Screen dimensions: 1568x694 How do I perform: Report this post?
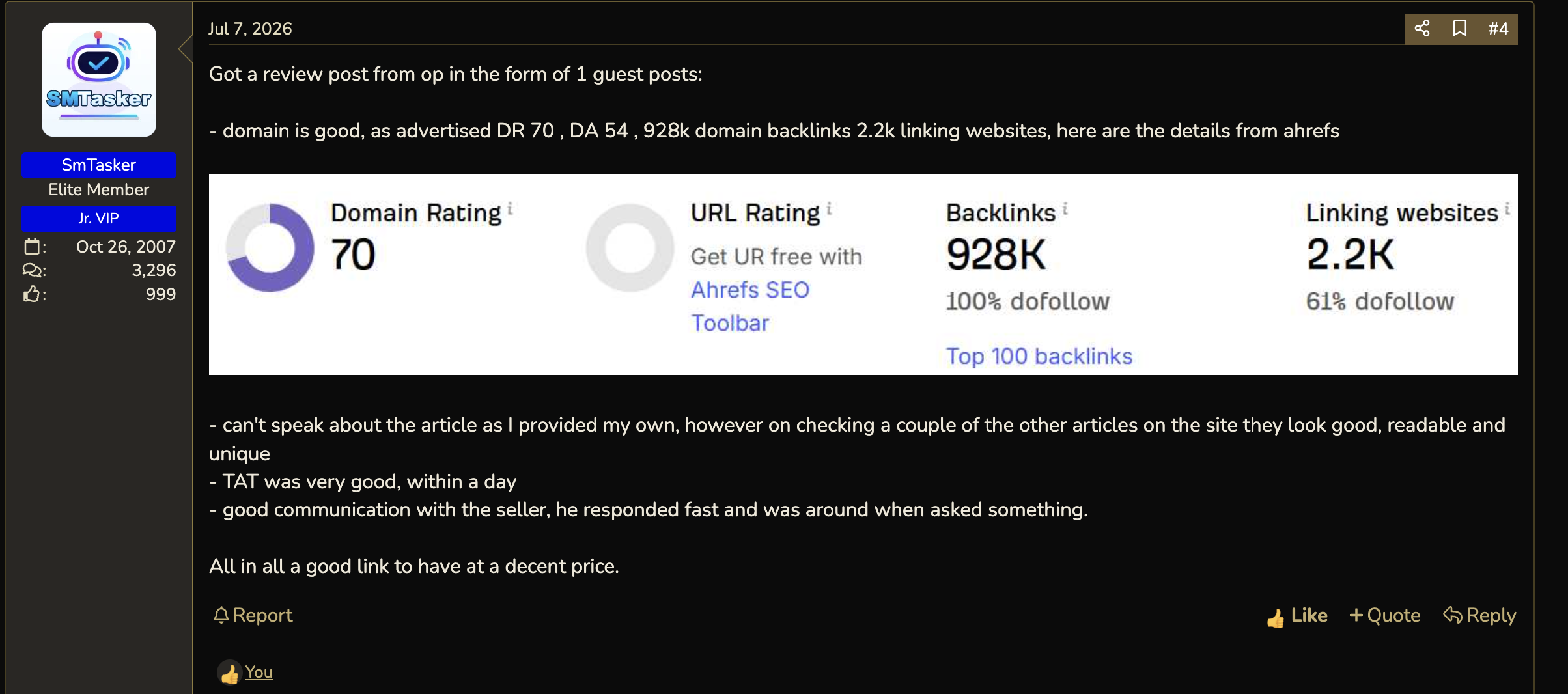[253, 615]
